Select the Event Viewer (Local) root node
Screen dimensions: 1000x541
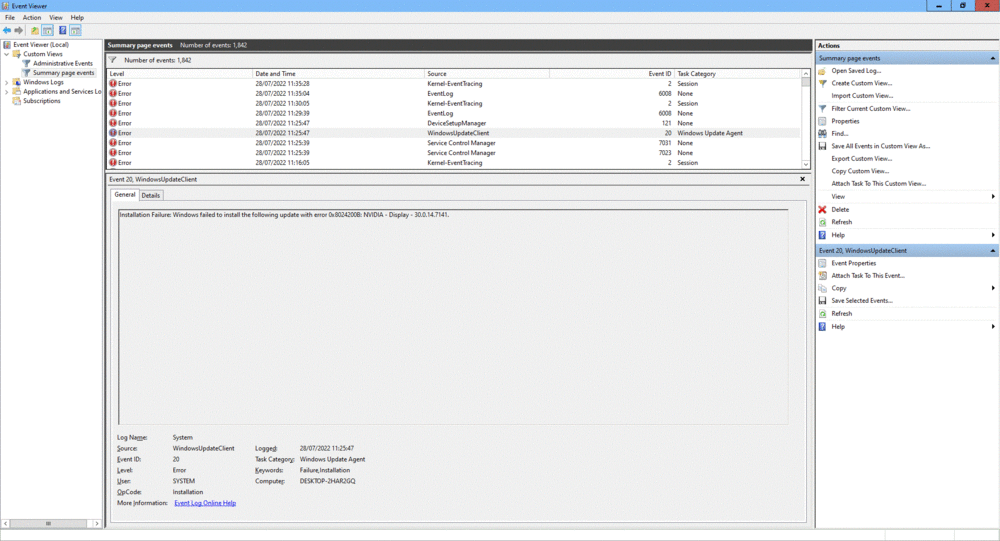(x=40, y=45)
